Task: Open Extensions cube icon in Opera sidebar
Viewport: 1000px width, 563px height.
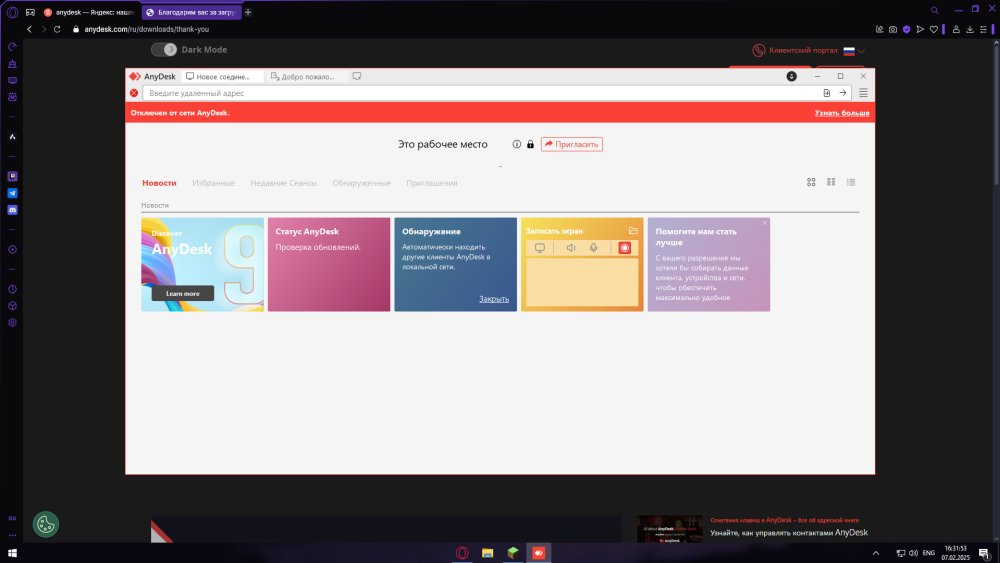Action: 12,306
